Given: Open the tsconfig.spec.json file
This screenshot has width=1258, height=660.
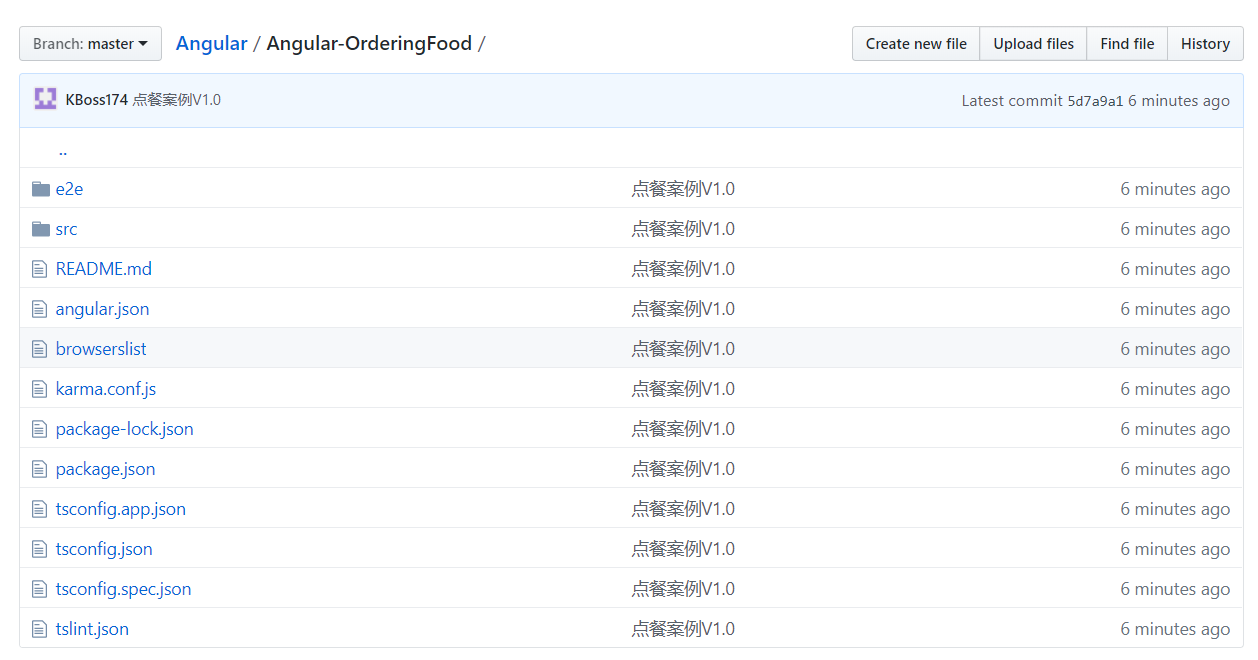Looking at the screenshot, I should 124,589.
